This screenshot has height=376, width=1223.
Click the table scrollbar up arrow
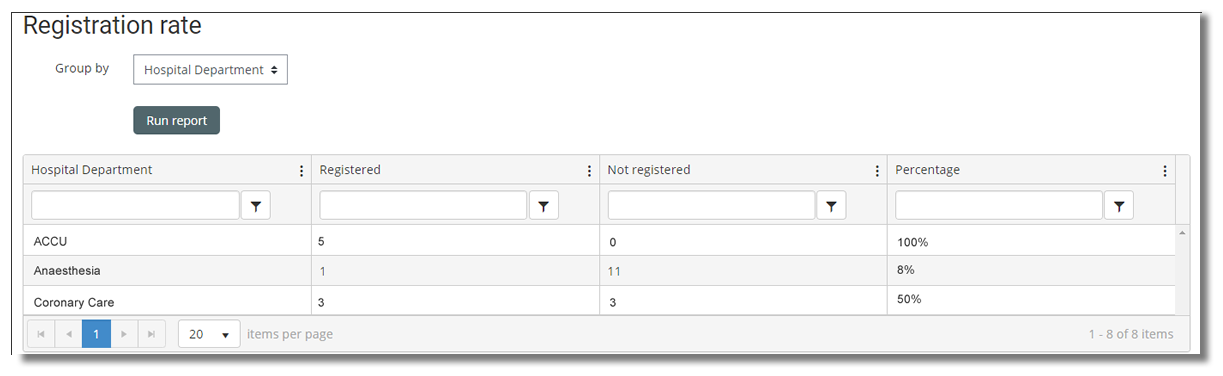coord(1183,232)
